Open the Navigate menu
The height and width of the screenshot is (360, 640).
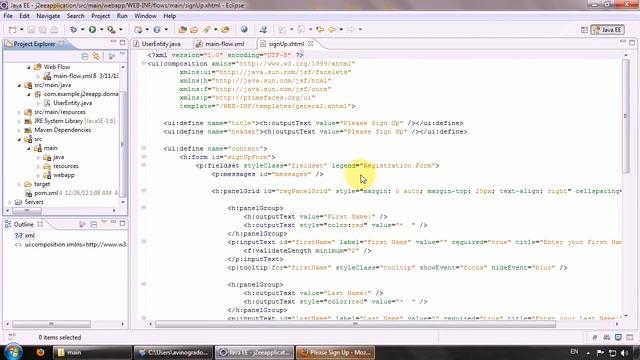pos(48,16)
